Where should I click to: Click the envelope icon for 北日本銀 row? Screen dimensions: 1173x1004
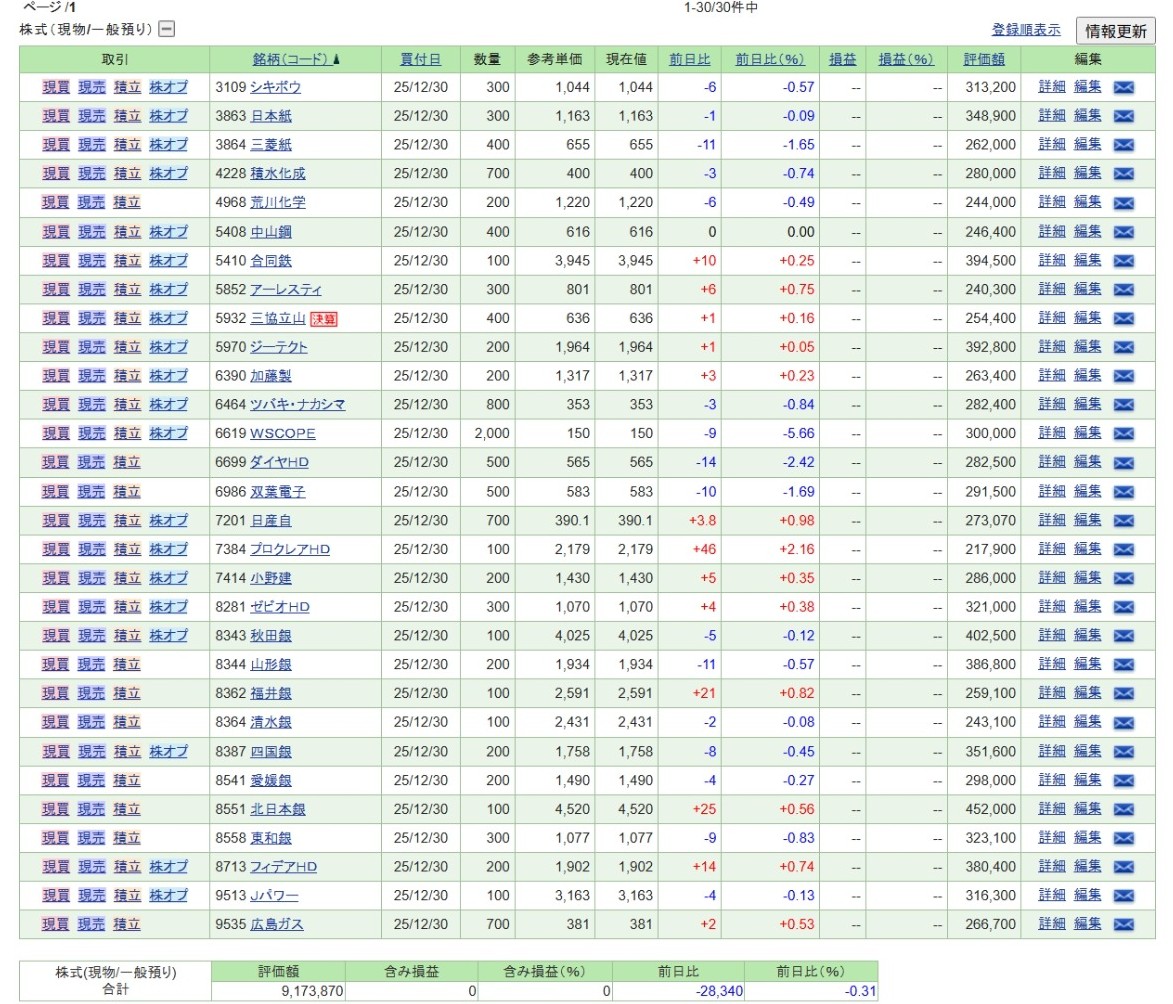coord(1123,809)
